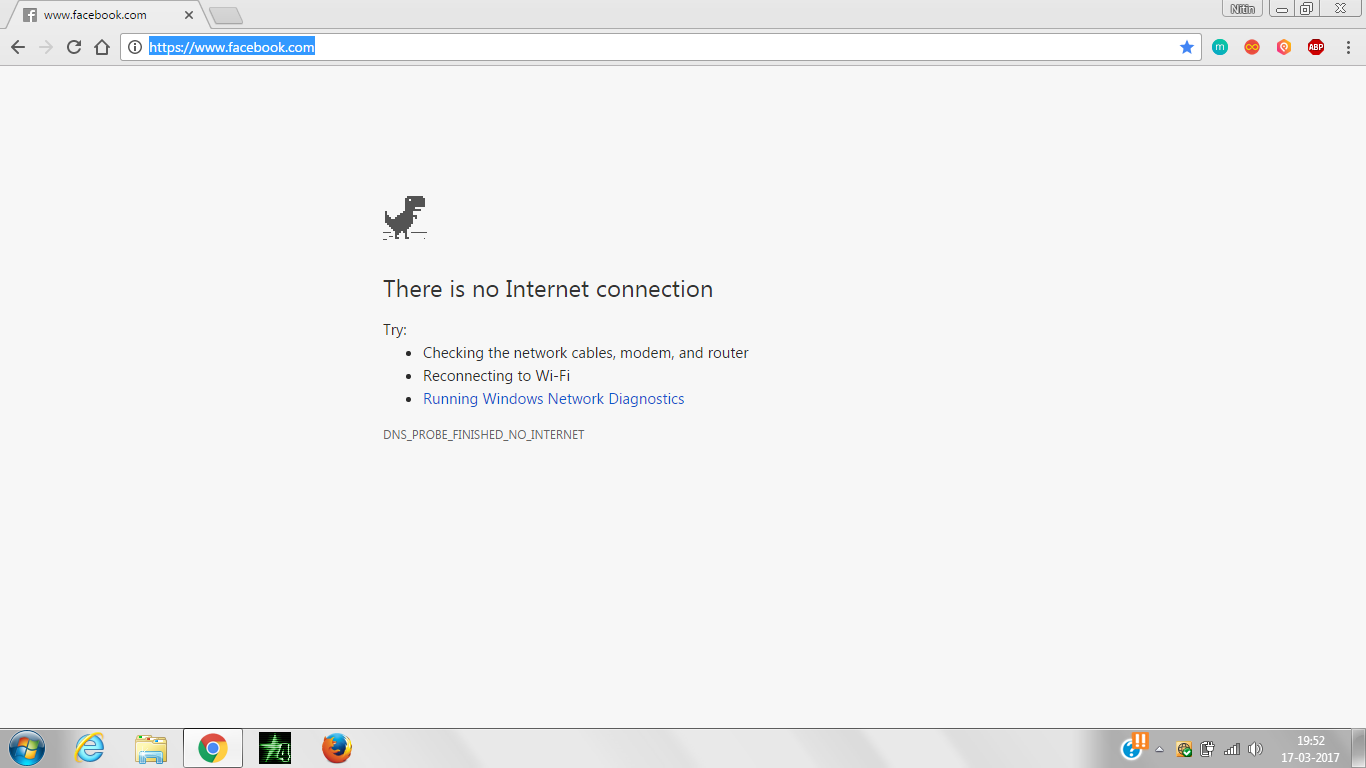Bookmark page with the blue star
The width and height of the screenshot is (1366, 768).
(x=1187, y=47)
